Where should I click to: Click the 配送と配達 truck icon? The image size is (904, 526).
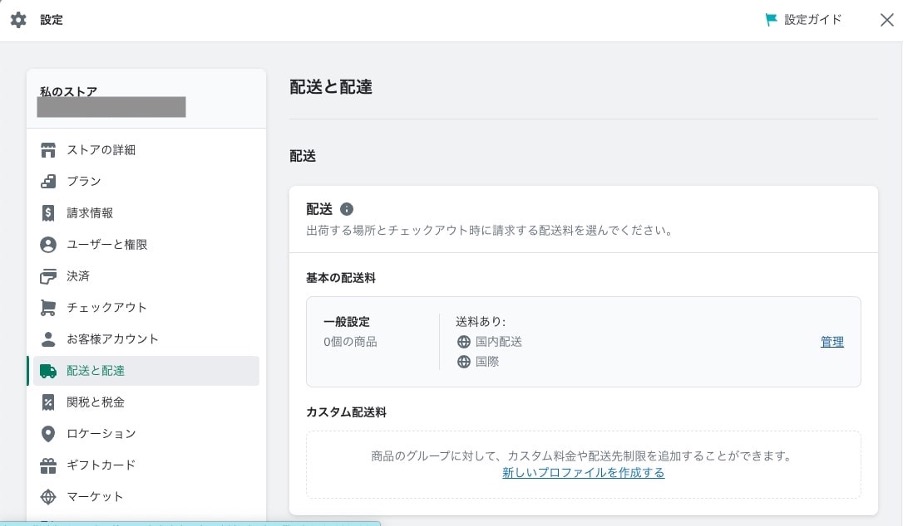(x=48, y=371)
